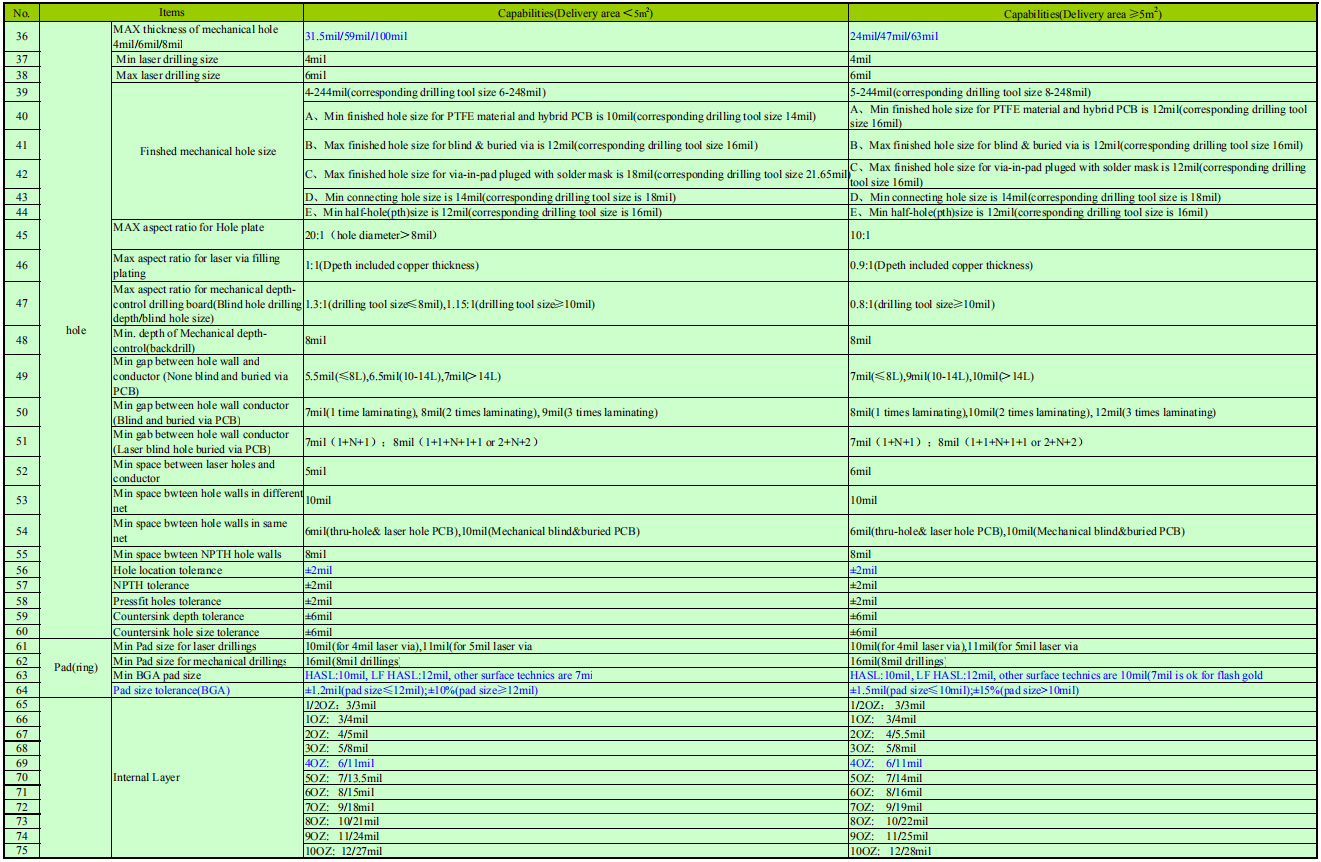Click the "6OZ: 8/16mil" cell
The height and width of the screenshot is (862, 1321).
click(x=1082, y=793)
